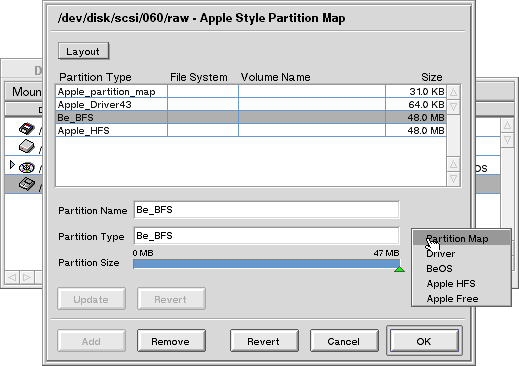This screenshot has height=366, width=519.
Task: Select the Apple_Driver43 partition row
Action: 251,104
